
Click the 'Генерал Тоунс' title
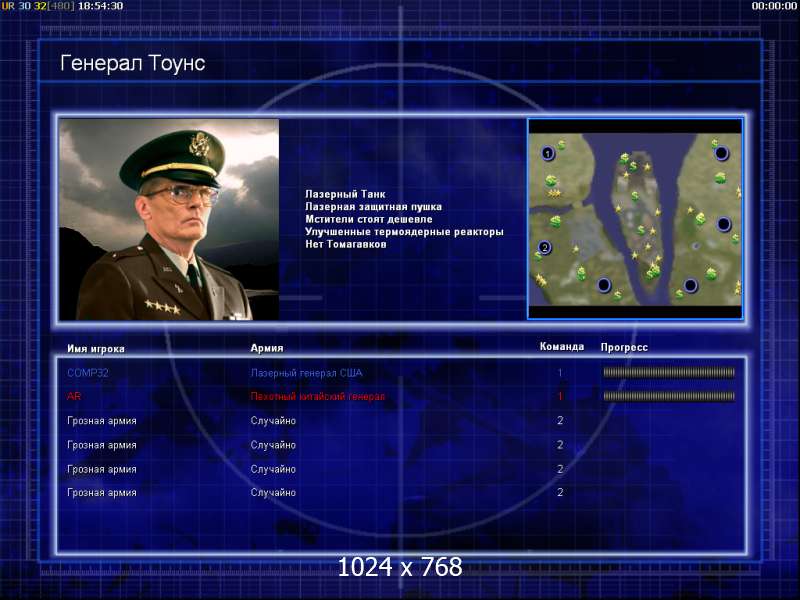click(x=133, y=63)
